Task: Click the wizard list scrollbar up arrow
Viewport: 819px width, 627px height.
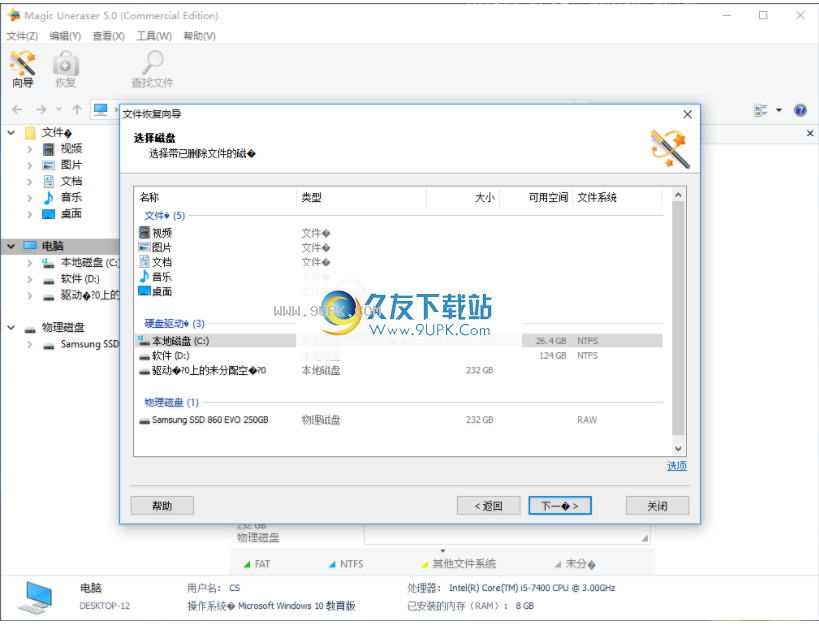Action: [678, 195]
